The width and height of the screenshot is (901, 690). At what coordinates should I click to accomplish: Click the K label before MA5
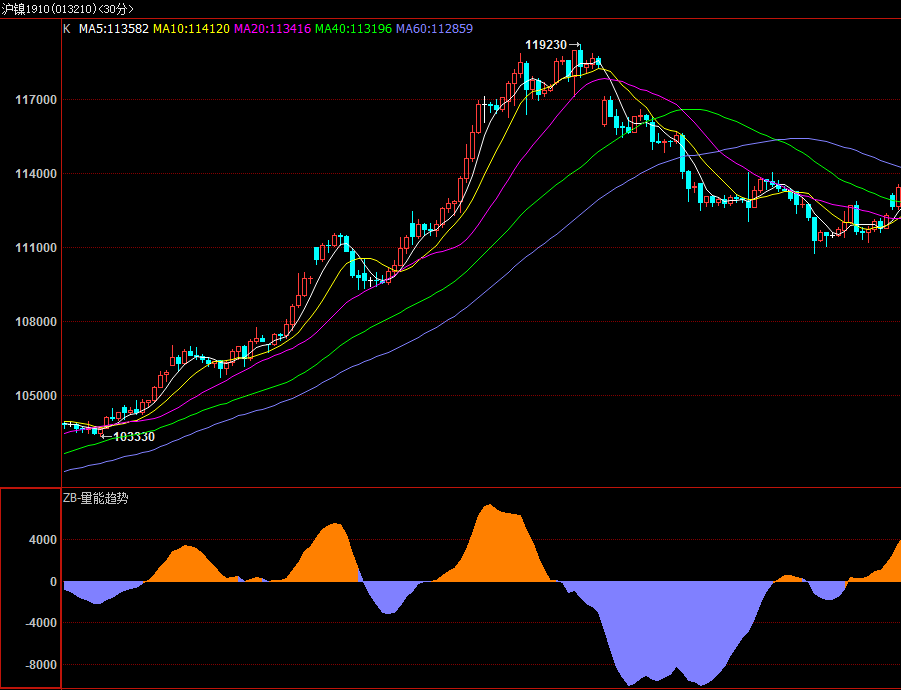click(x=67, y=29)
